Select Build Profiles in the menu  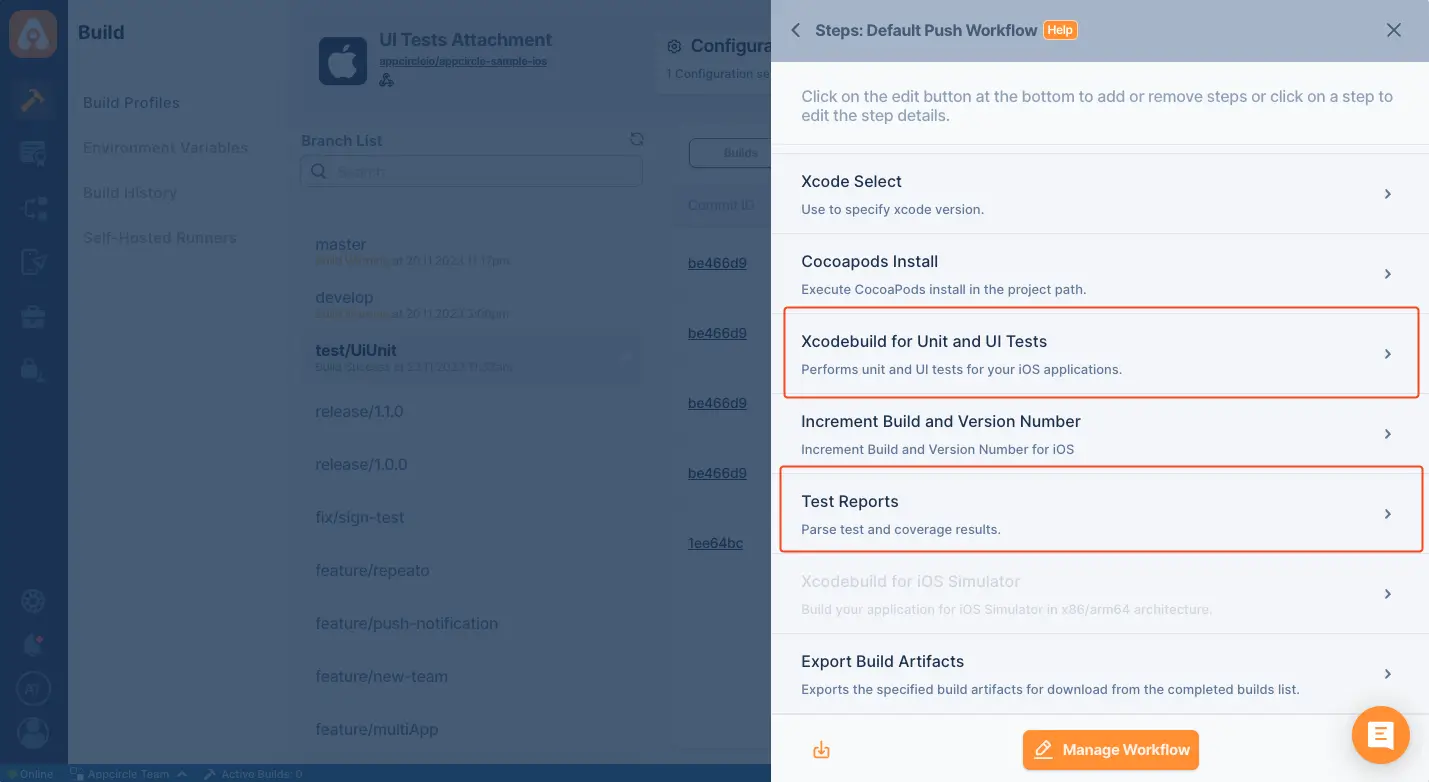coord(131,102)
